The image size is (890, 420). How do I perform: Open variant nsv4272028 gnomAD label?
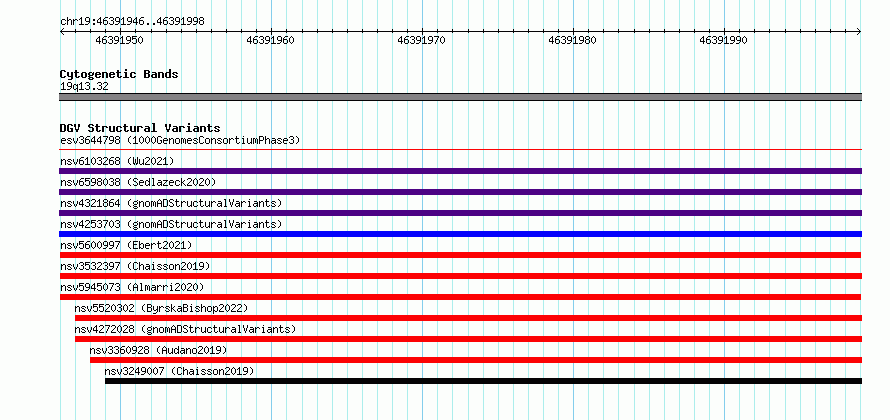click(186, 329)
